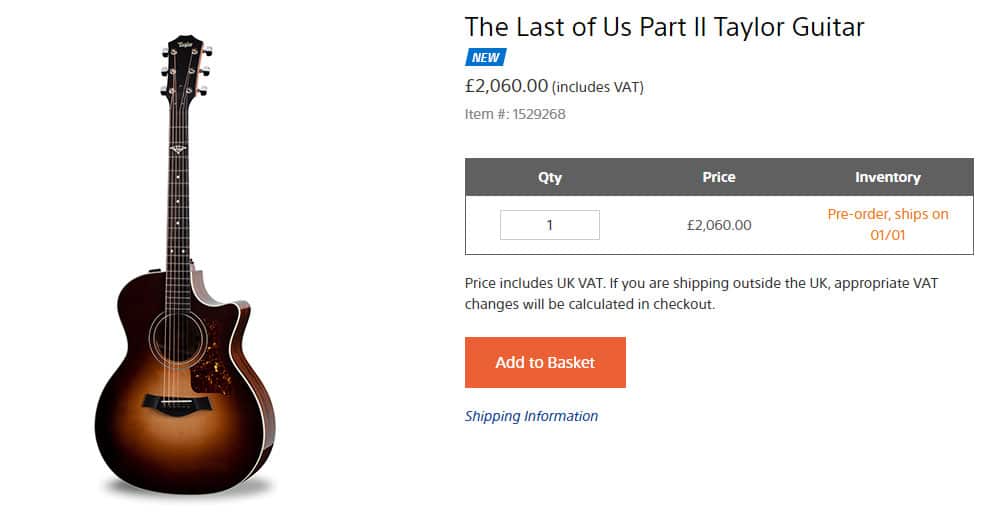This screenshot has width=1000, height=522.
Task: Click the Item # 1529268 text
Action: tap(515, 114)
